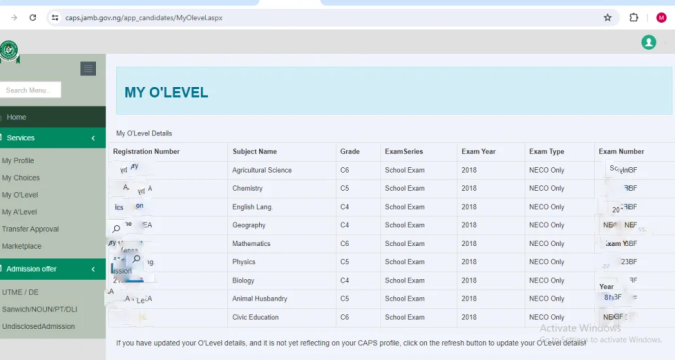The height and width of the screenshot is (360, 675).
Task: Click grade C6 for Agricultural Science
Action: (x=344, y=170)
